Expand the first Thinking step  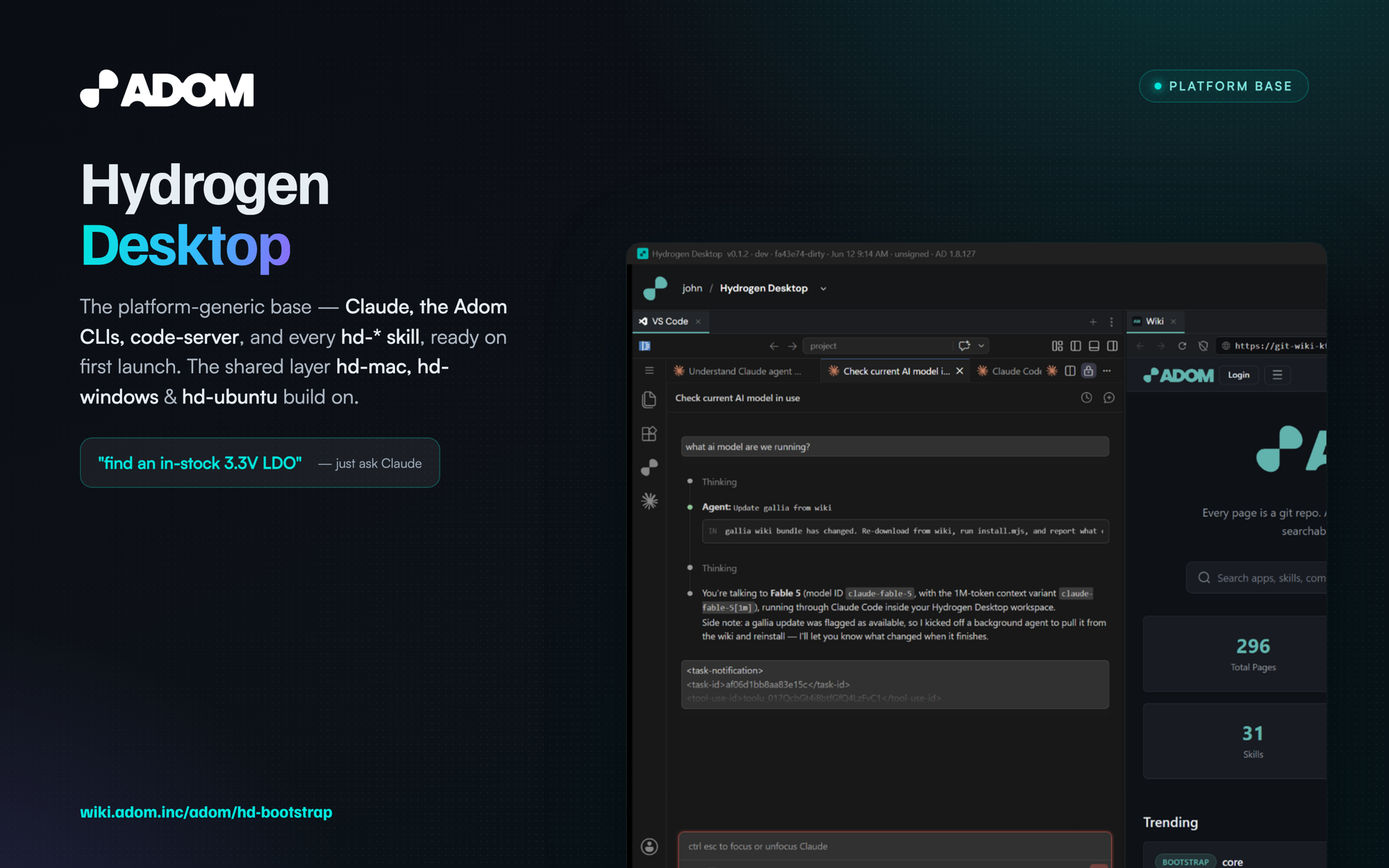point(719,482)
